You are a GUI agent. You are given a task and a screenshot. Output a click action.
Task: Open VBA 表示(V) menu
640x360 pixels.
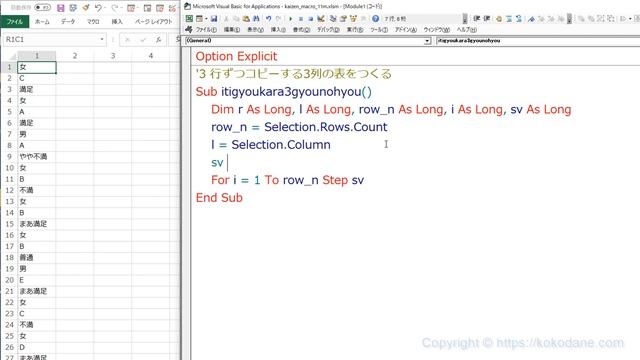pos(256,30)
